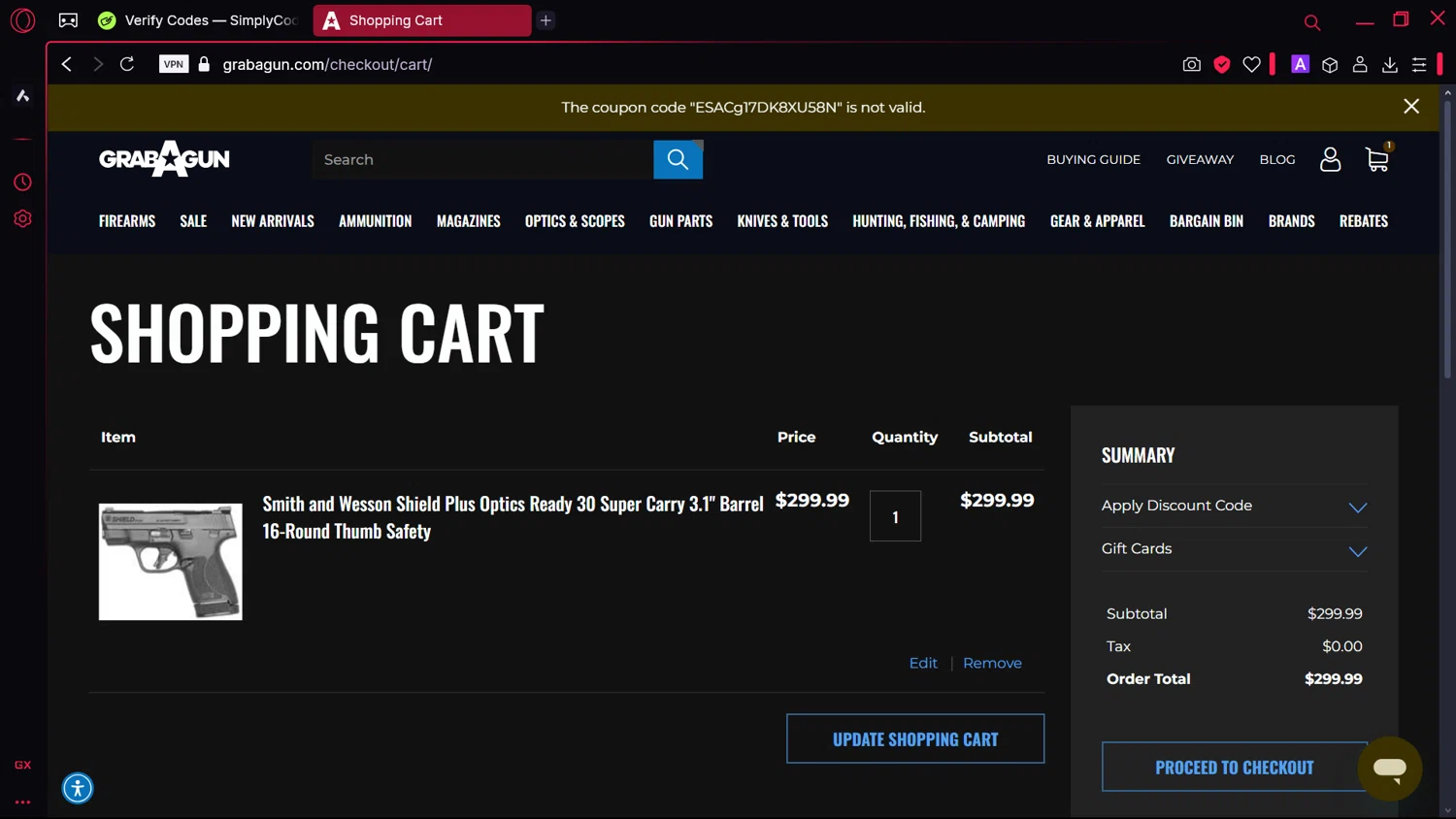
Task: Open the browser profile account icon
Action: 1360,64
